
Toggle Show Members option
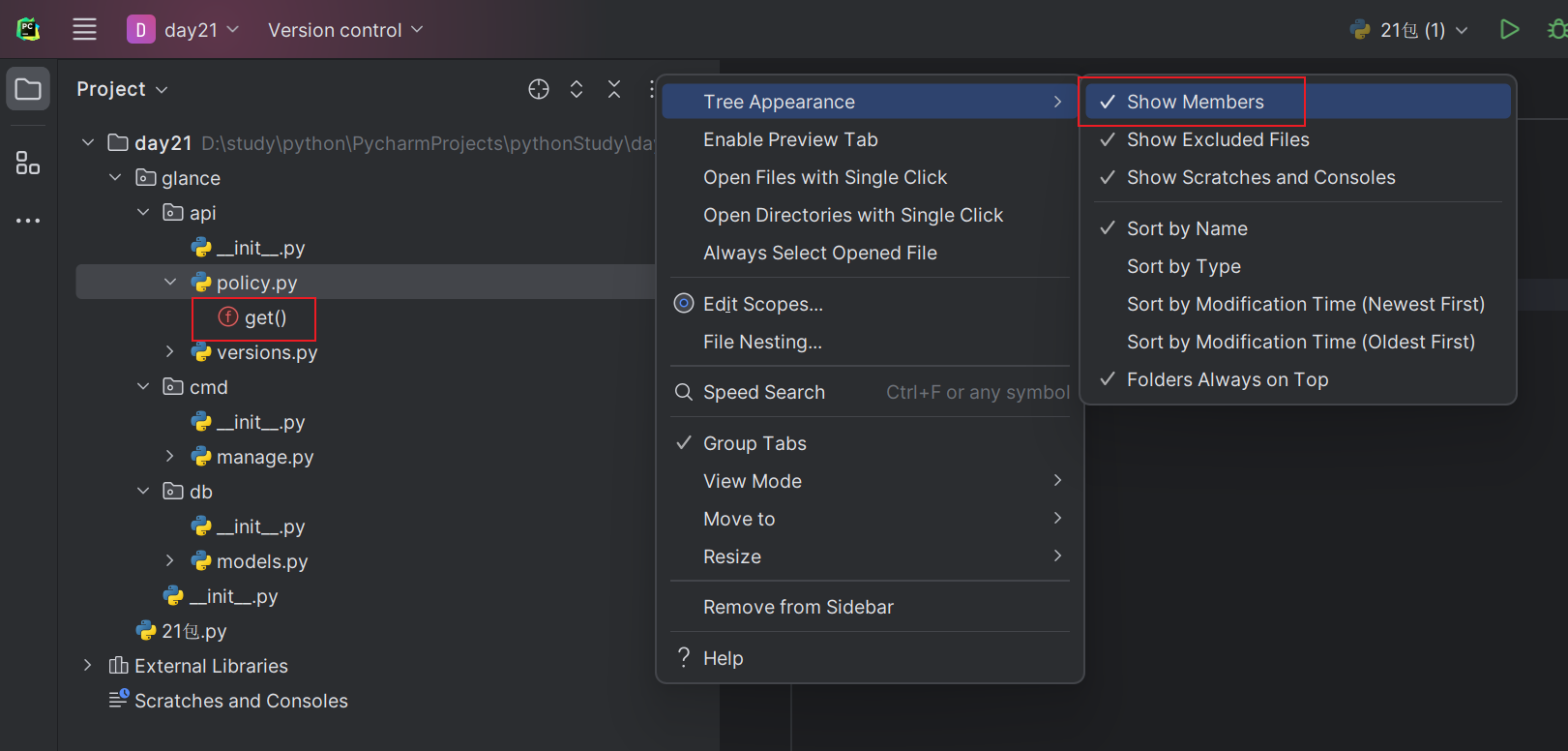click(x=1195, y=102)
